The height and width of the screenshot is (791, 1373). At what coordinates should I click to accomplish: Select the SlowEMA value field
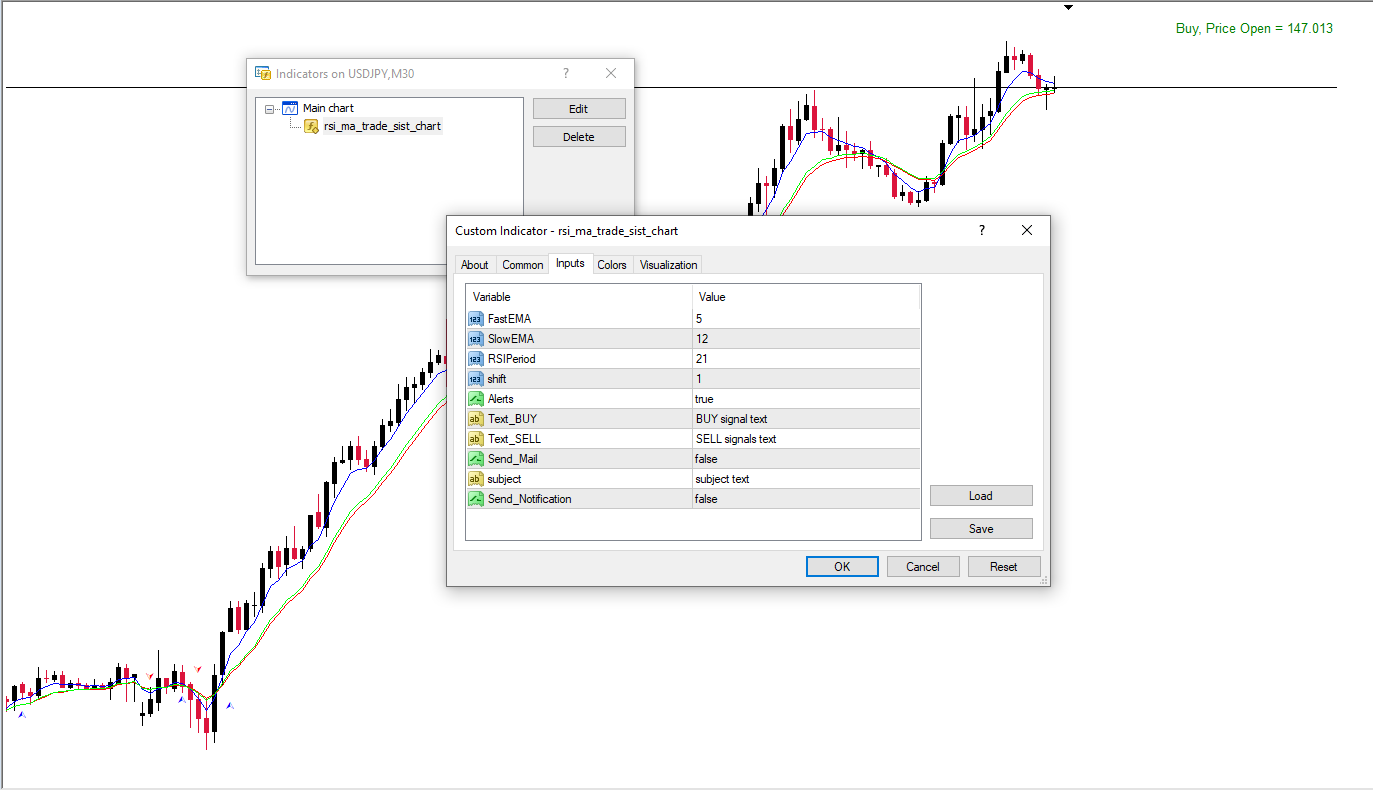[805, 339]
